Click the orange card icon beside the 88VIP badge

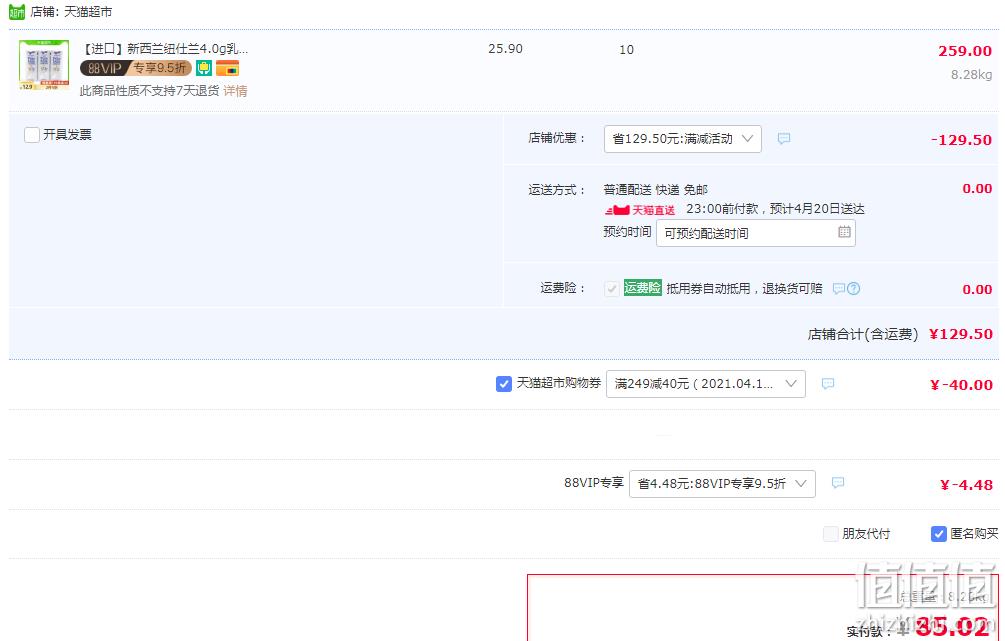click(x=228, y=68)
